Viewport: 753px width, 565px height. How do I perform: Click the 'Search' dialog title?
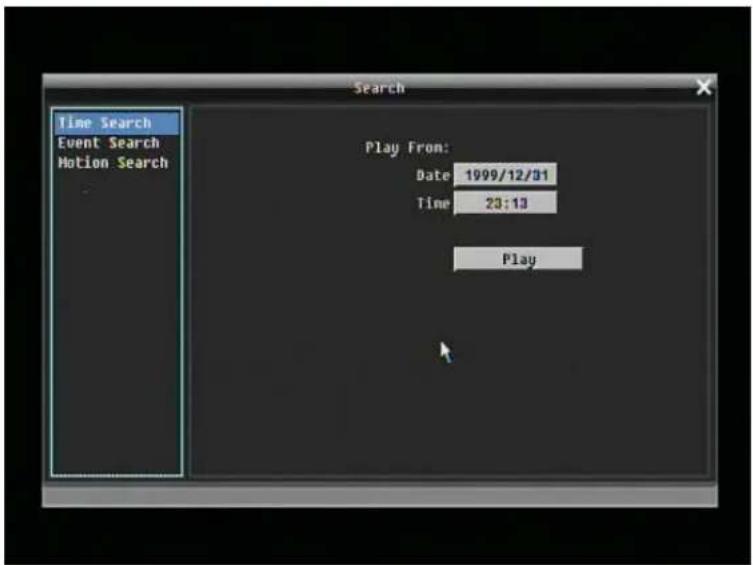pos(379,88)
